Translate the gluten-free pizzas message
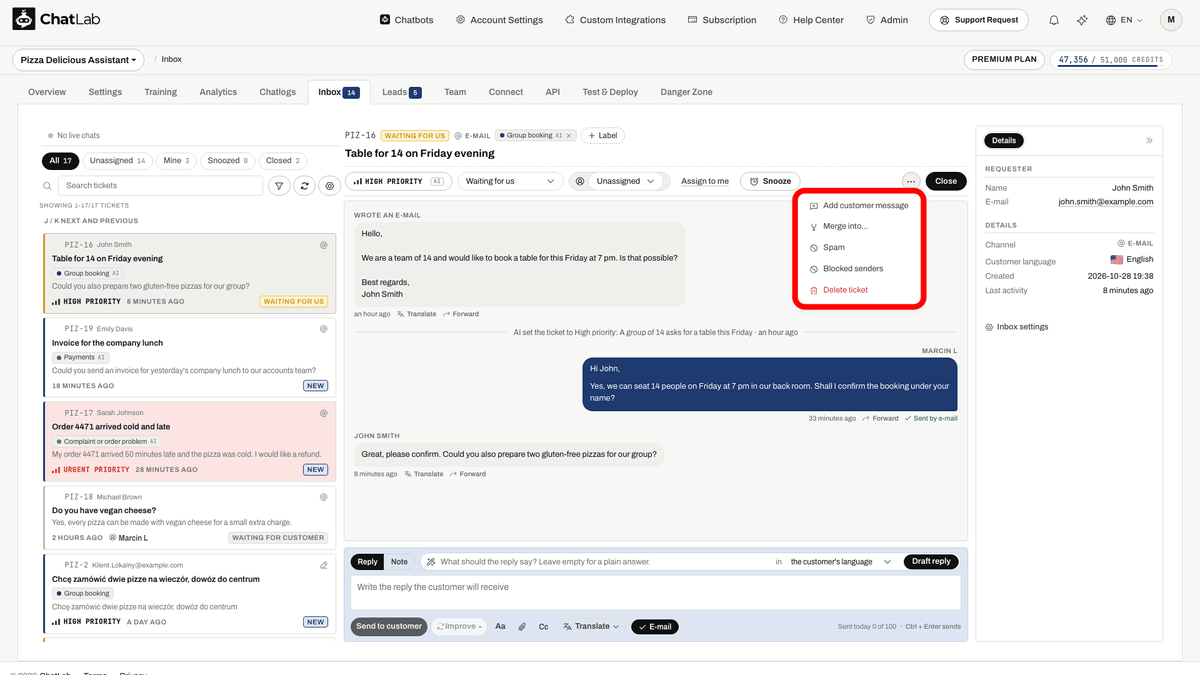The height and width of the screenshot is (675, 1200). [423, 474]
